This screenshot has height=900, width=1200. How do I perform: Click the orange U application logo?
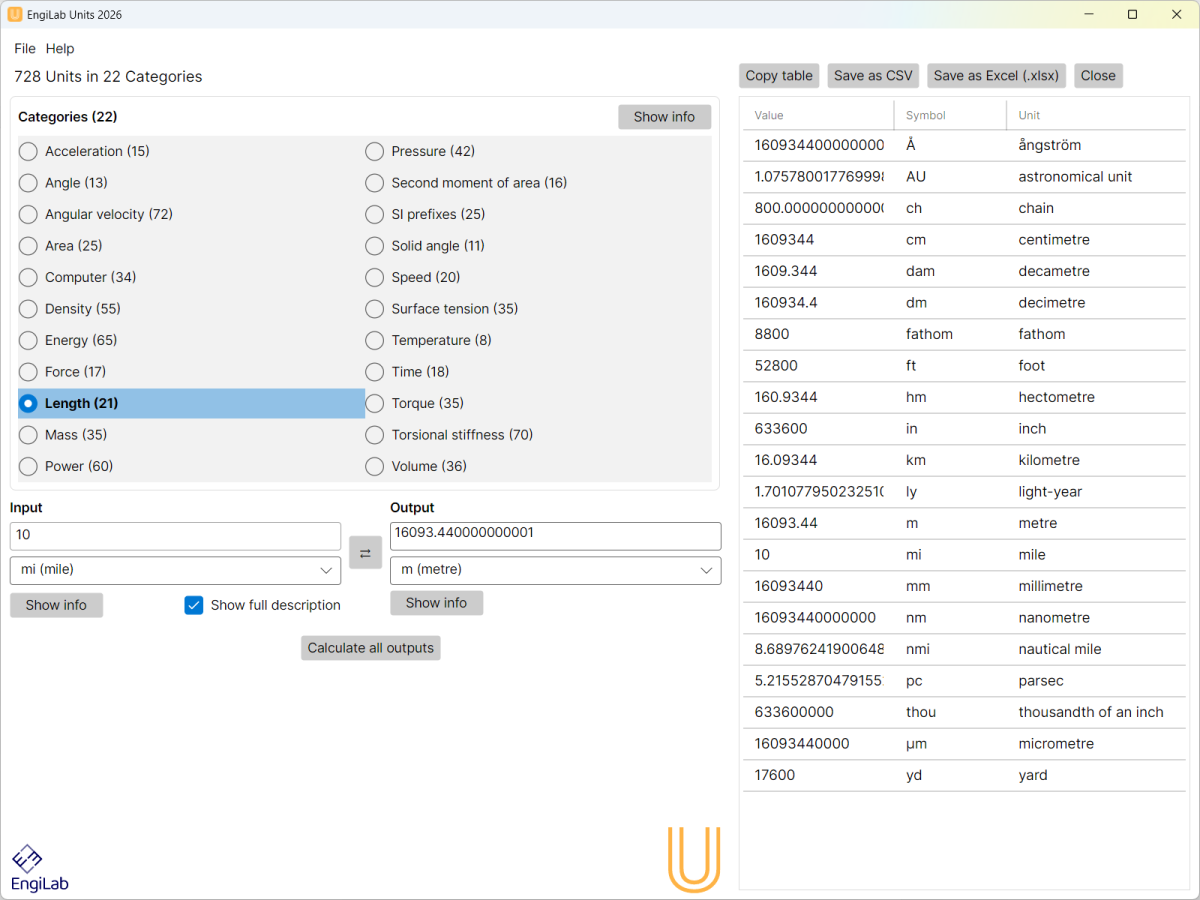694,859
